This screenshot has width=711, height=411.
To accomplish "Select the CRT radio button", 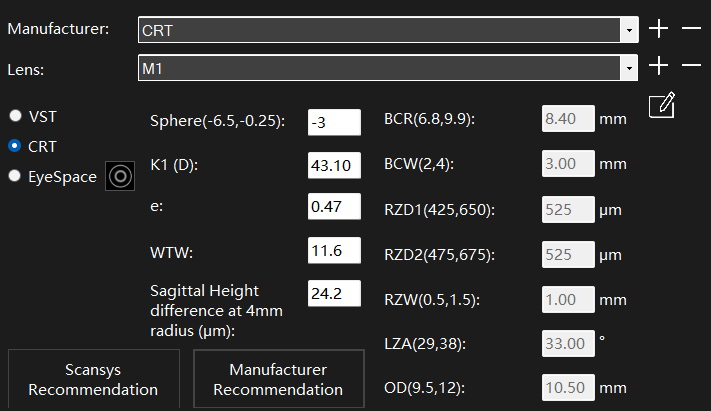I will 15,146.
